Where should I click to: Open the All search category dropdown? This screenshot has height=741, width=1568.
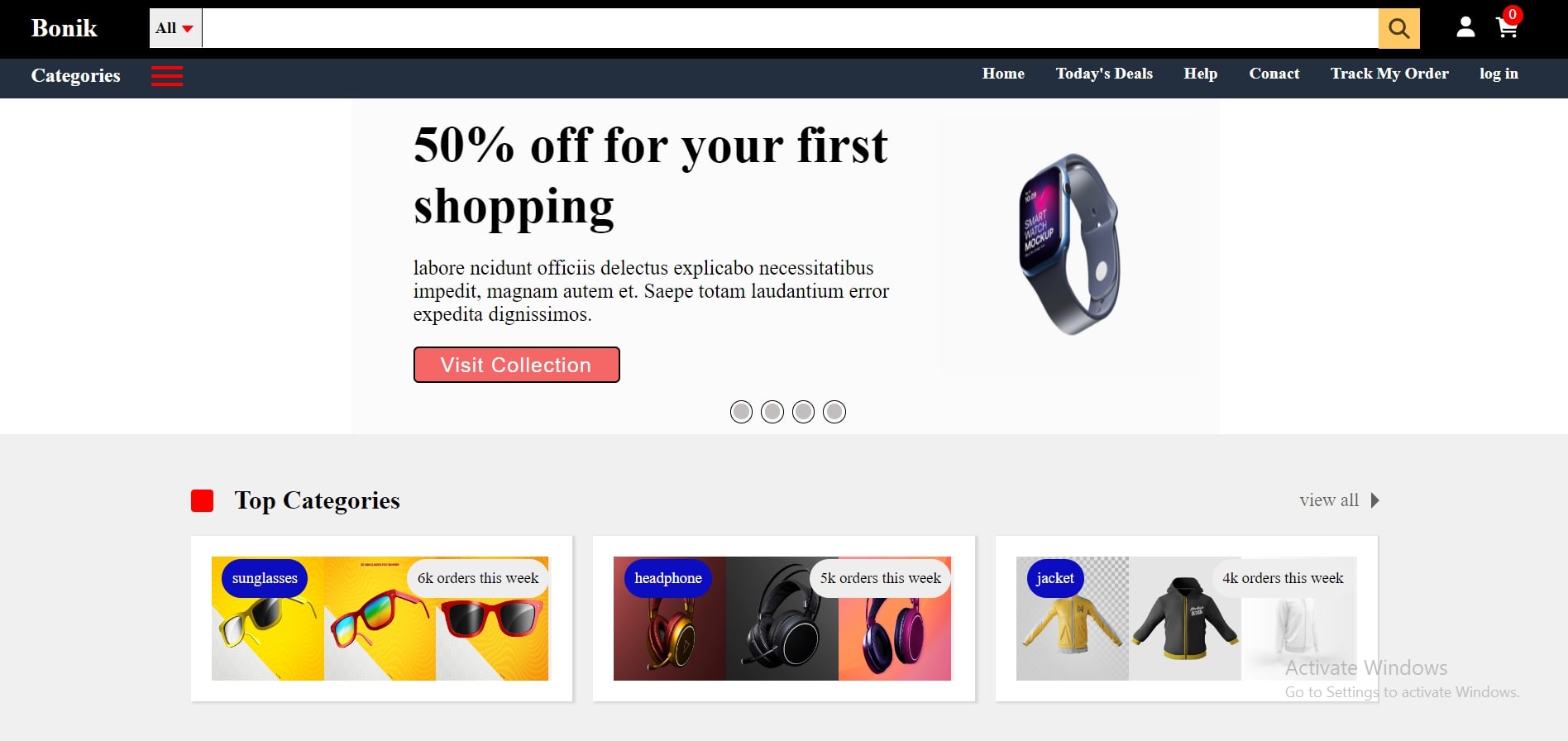175,28
